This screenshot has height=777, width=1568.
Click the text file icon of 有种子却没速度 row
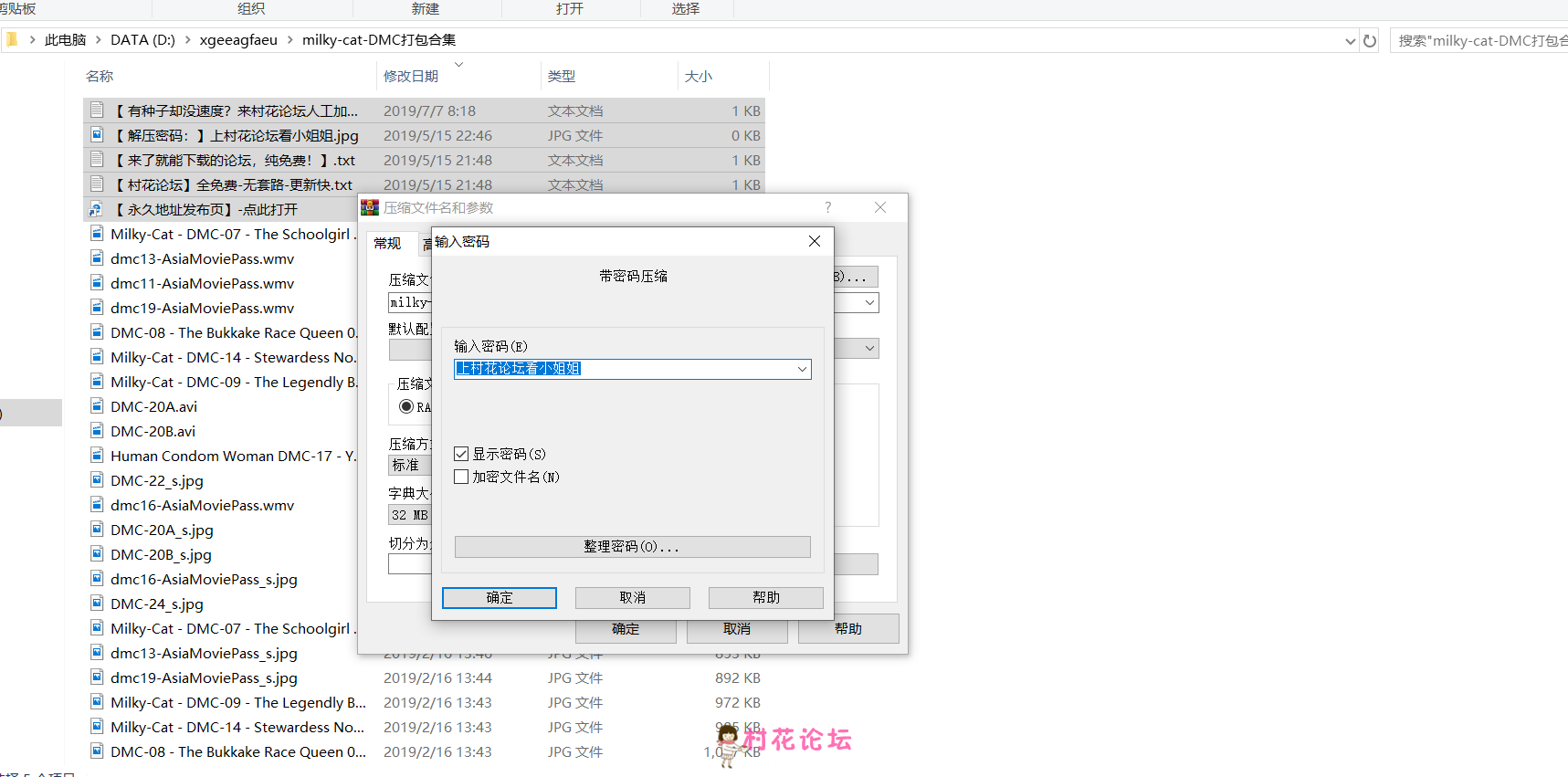(x=97, y=110)
